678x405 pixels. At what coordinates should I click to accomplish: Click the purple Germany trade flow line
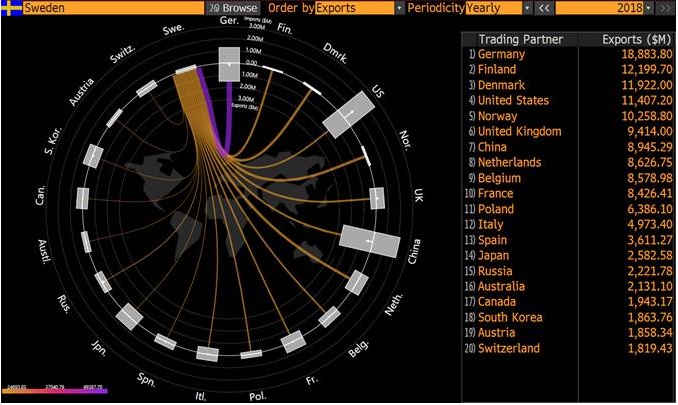point(229,117)
